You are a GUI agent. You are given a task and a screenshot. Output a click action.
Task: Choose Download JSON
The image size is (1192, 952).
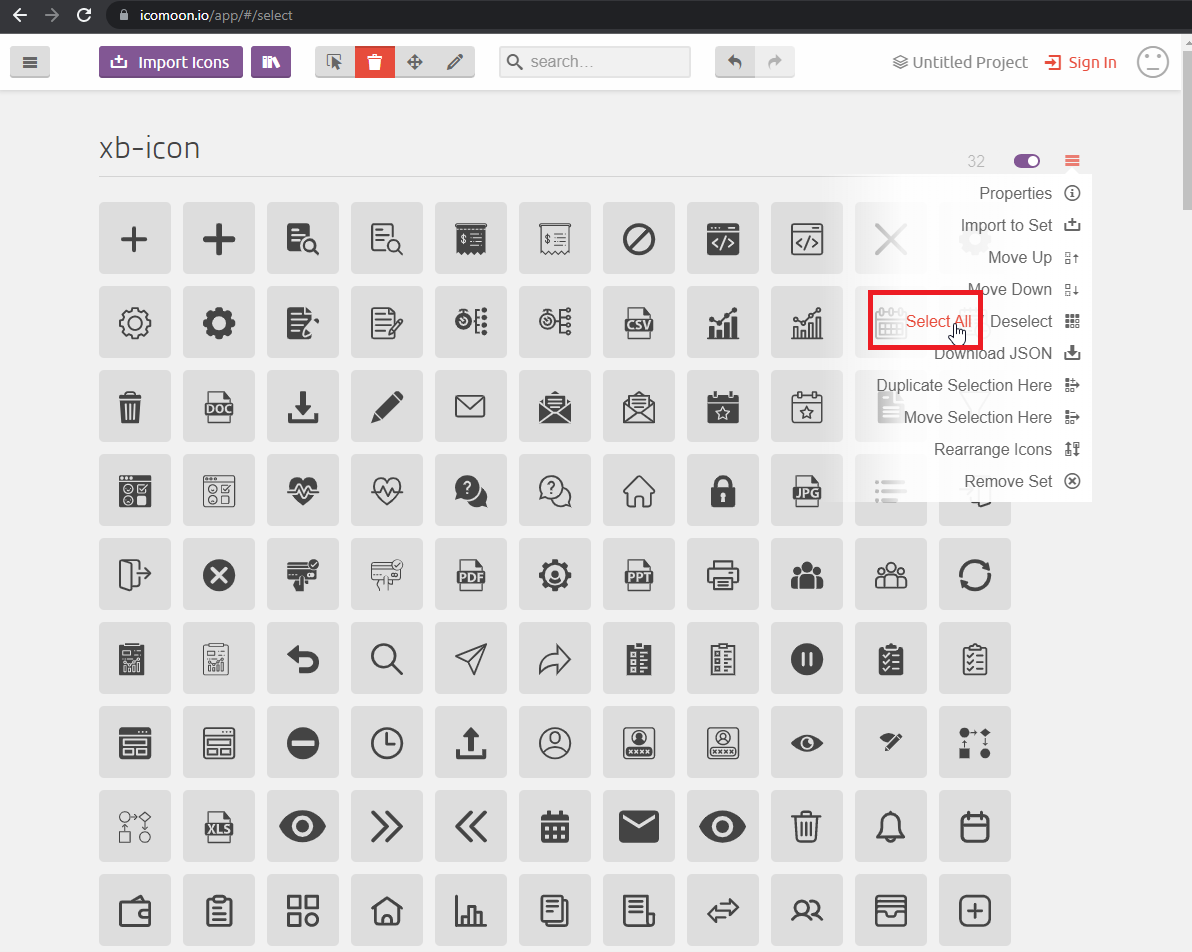click(x=1007, y=353)
